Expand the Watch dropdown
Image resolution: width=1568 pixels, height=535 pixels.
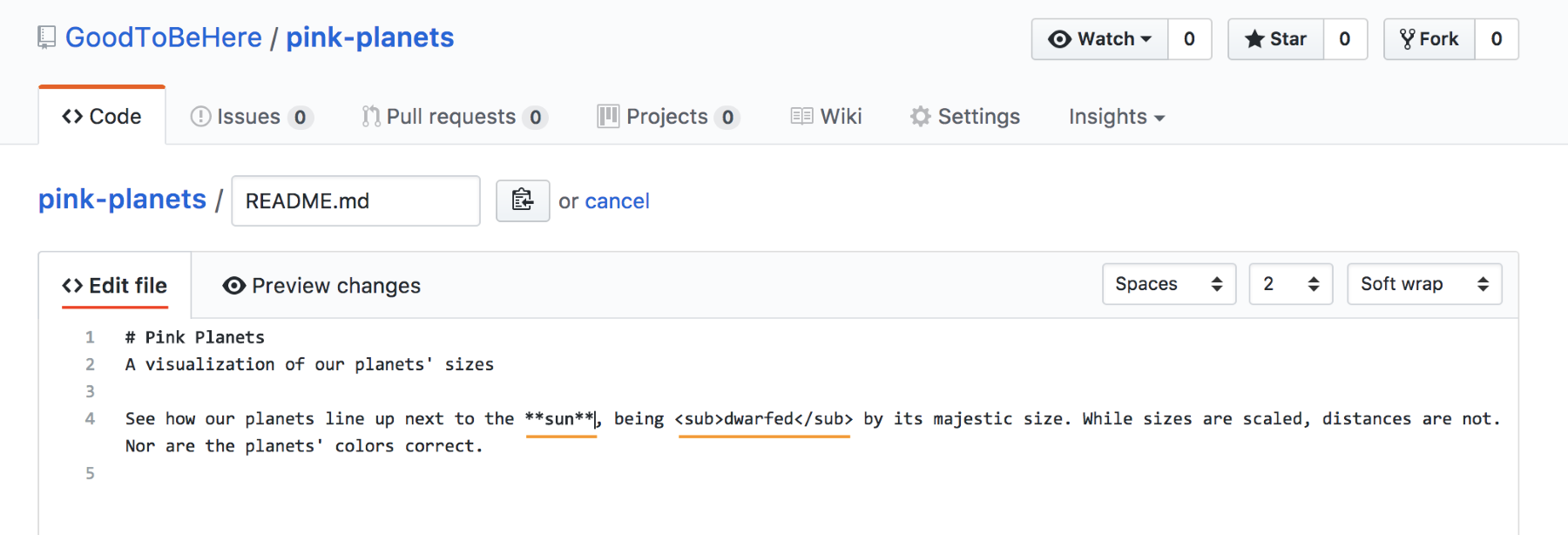(x=1100, y=39)
